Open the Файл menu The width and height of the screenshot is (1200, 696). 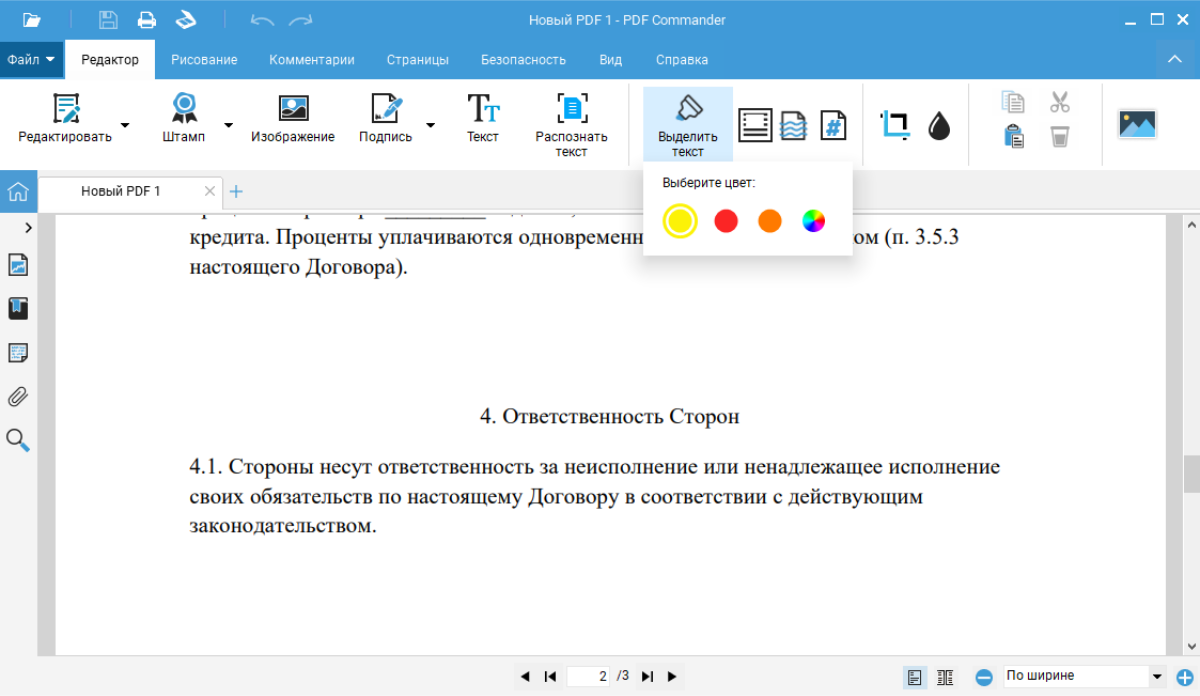(x=31, y=60)
